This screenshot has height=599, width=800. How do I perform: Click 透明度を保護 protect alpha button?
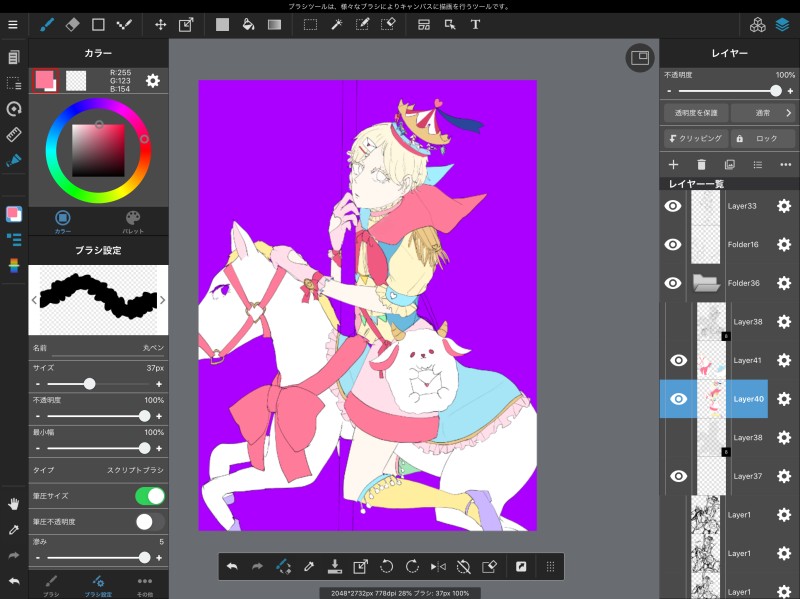pyautogui.click(x=696, y=113)
